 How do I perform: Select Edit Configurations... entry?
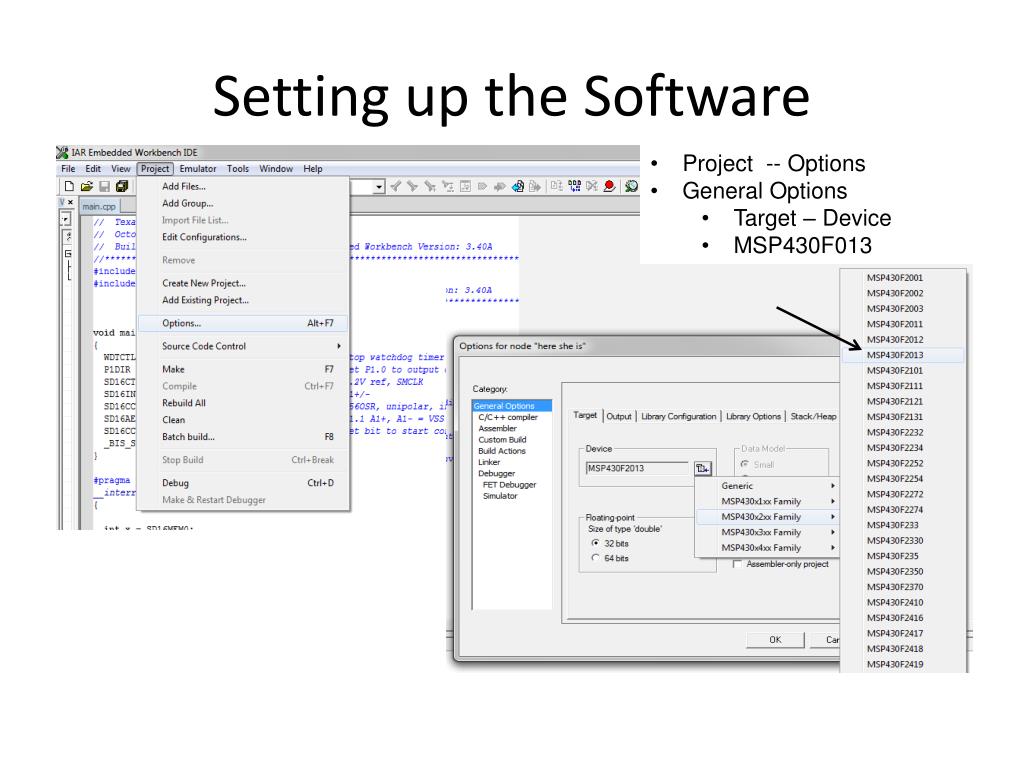(243, 237)
